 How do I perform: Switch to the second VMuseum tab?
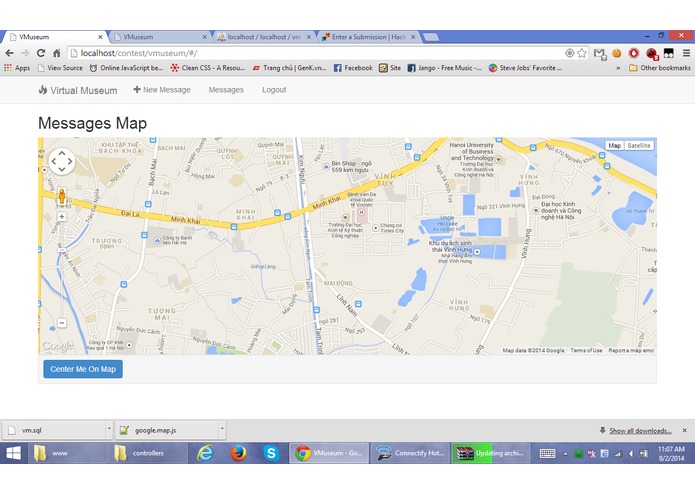pos(159,37)
